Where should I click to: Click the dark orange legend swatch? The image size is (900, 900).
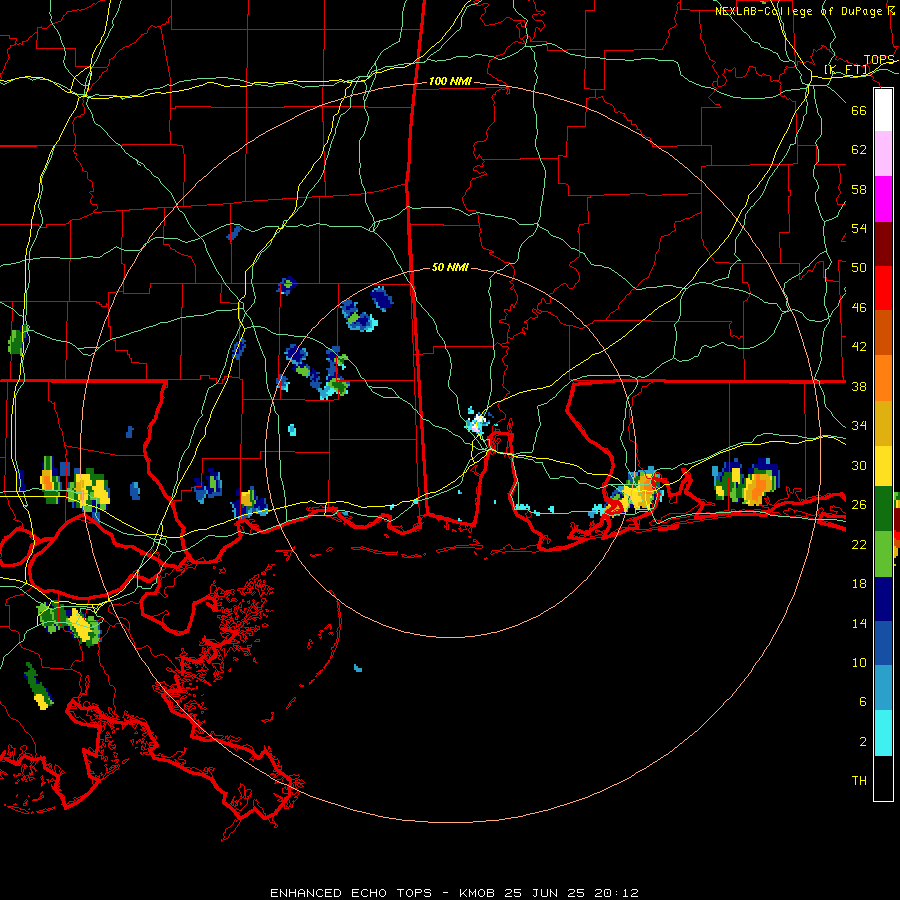[x=883, y=332]
